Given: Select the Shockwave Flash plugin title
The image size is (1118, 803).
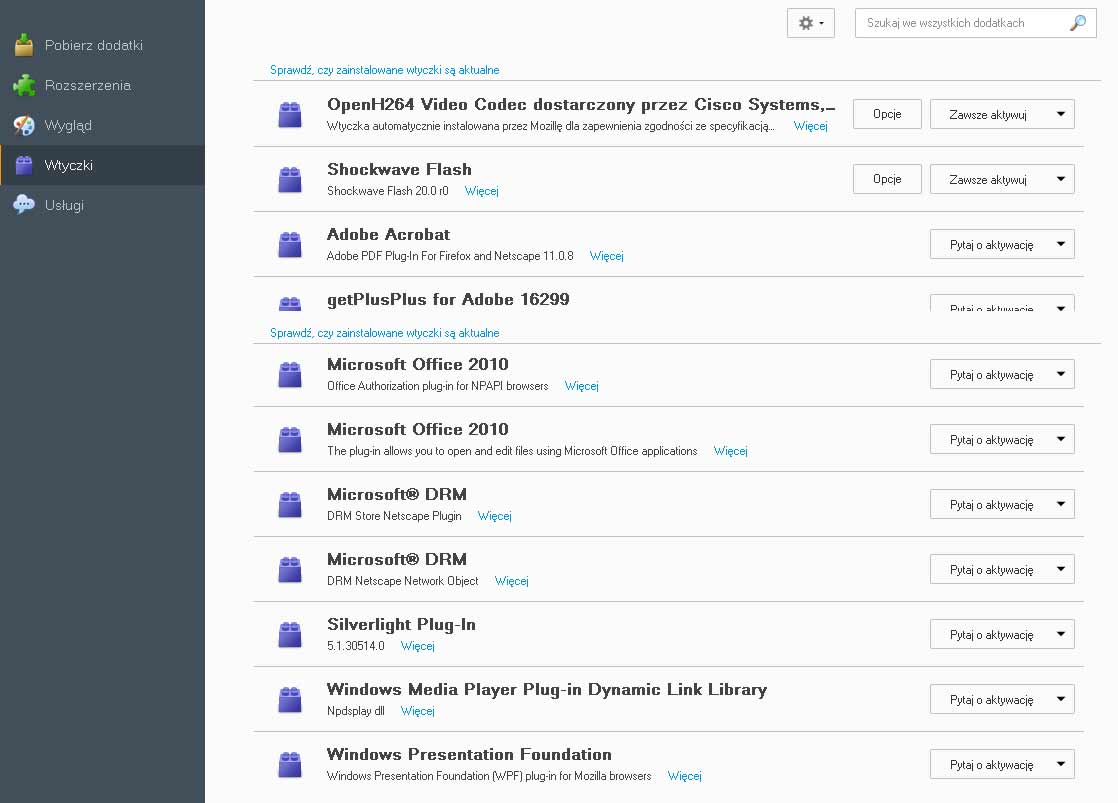Looking at the screenshot, I should pyautogui.click(x=399, y=169).
